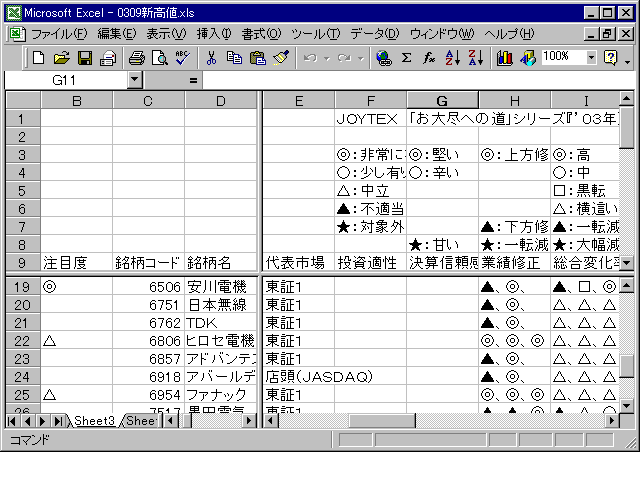Image resolution: width=640 pixels, height=480 pixels.
Task: Click the Map globe-and-chart icon
Action: [x=528, y=58]
